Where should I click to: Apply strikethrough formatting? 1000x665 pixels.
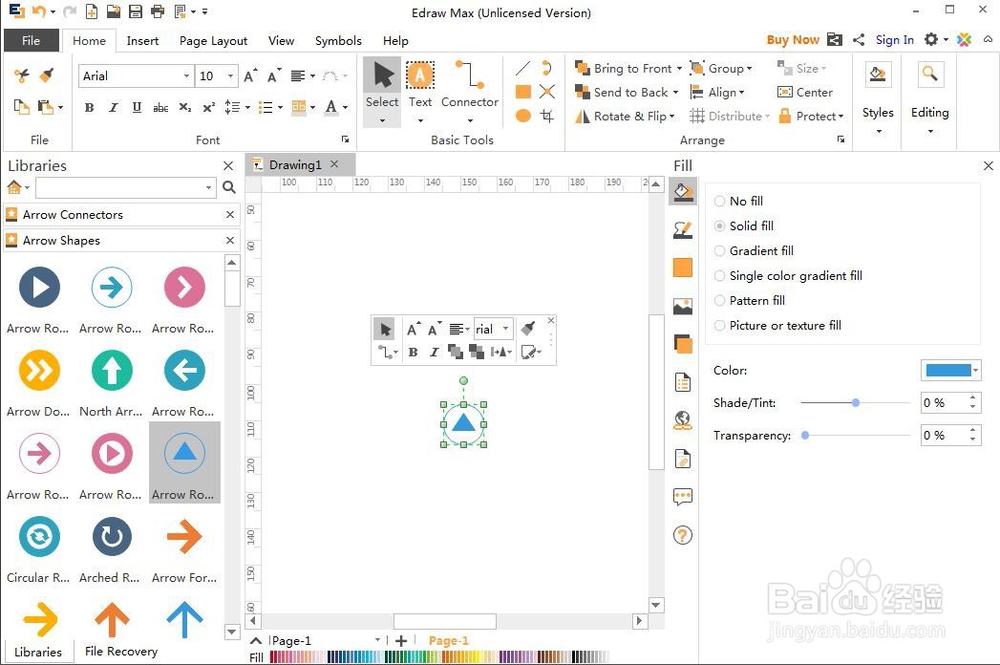161,107
